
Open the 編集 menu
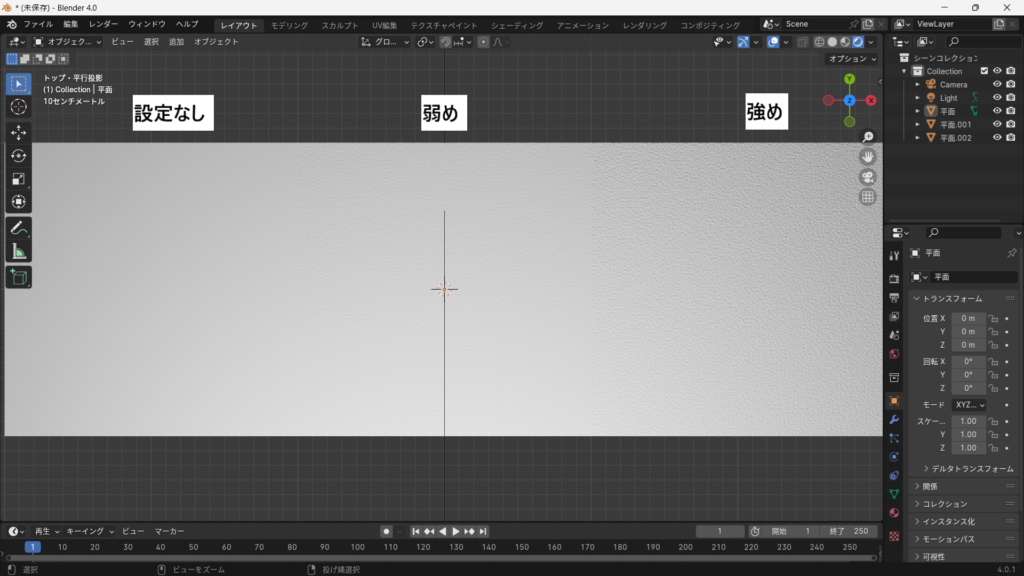(x=70, y=23)
